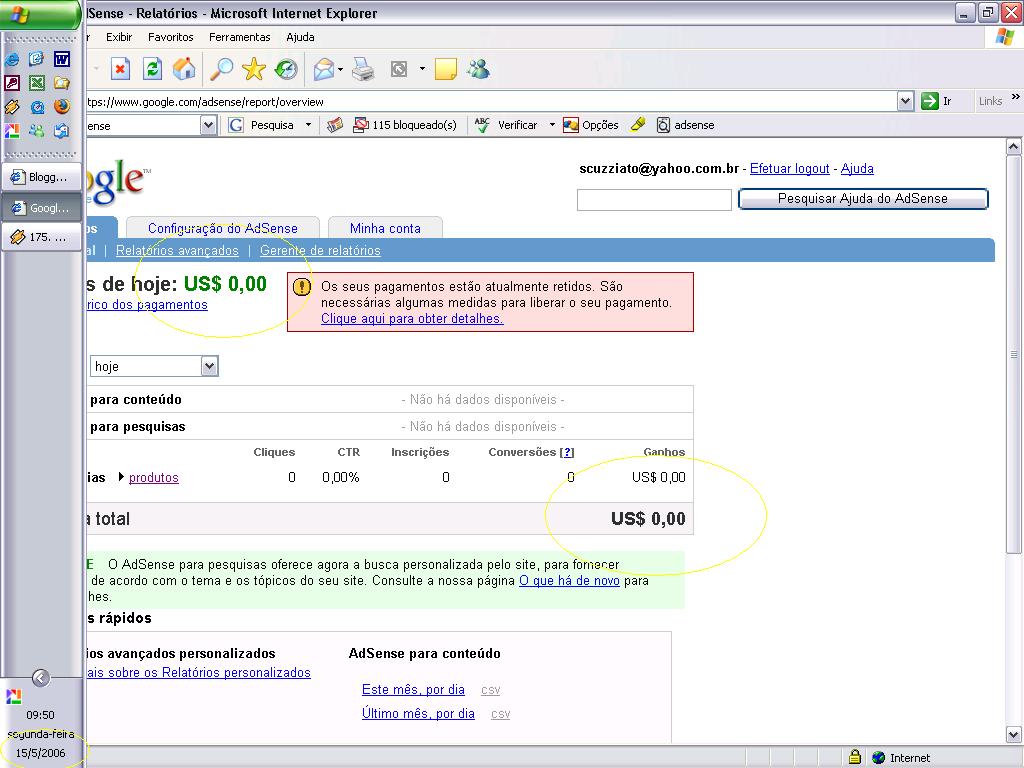The height and width of the screenshot is (768, 1024).
Task: Expand the Mail icon dropdown arrow
Action: click(x=340, y=69)
